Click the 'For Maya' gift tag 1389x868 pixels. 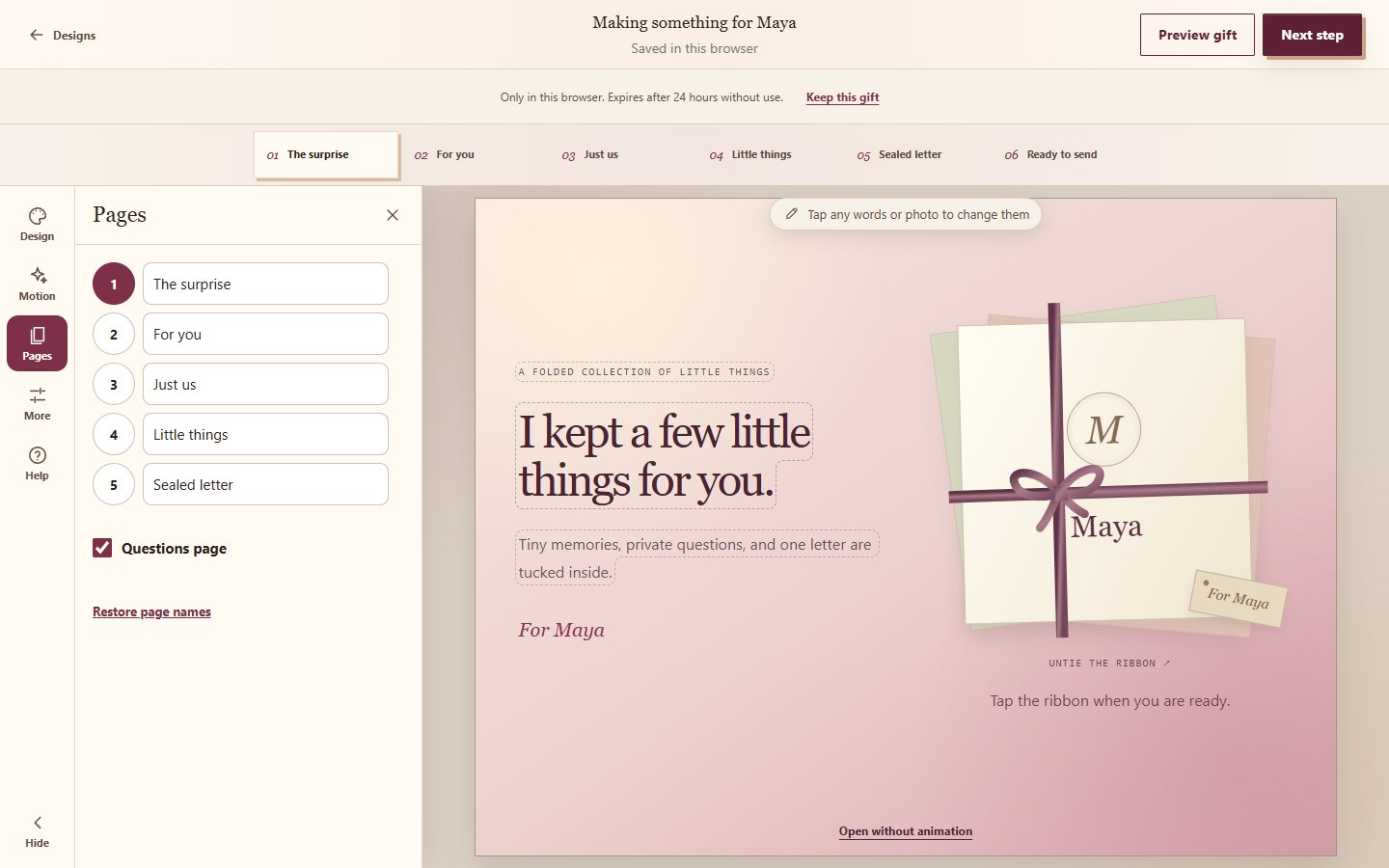[1239, 598]
